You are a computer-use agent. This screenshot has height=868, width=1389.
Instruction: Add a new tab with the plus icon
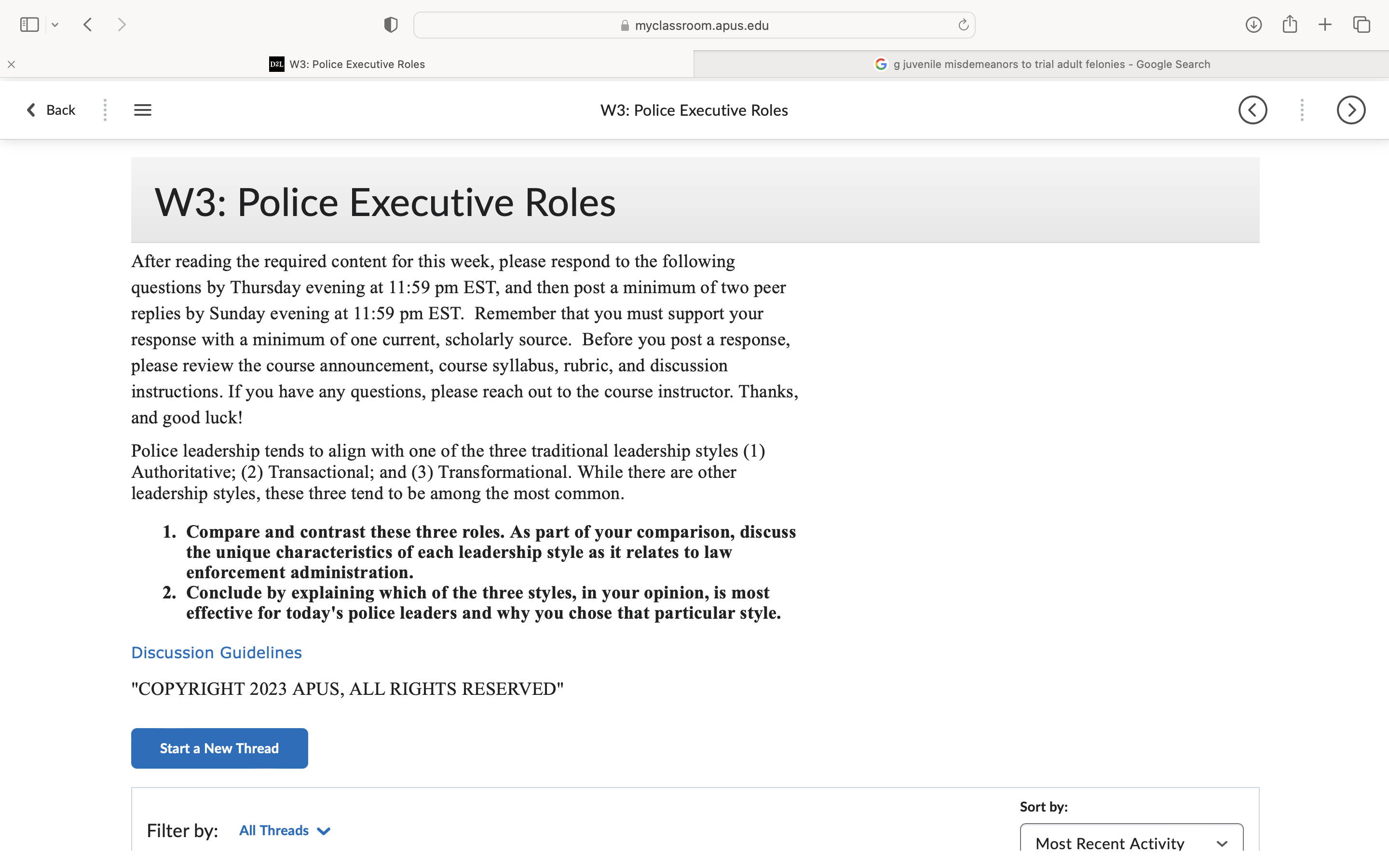coord(1325,25)
